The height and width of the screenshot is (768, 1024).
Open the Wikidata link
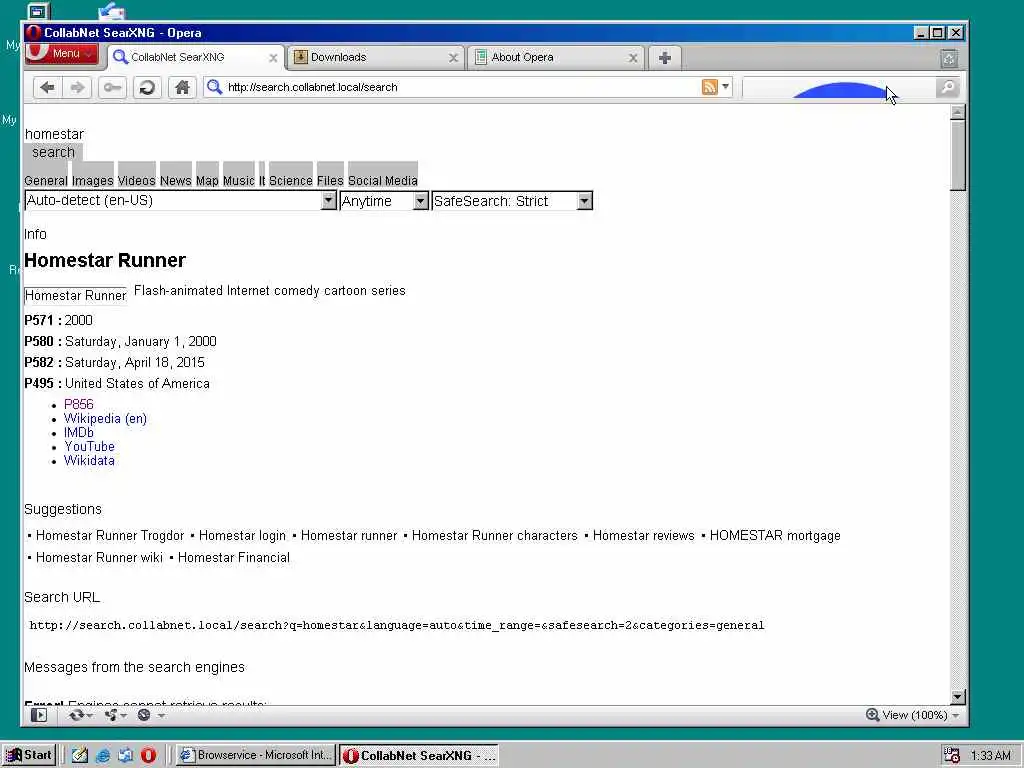pos(89,460)
